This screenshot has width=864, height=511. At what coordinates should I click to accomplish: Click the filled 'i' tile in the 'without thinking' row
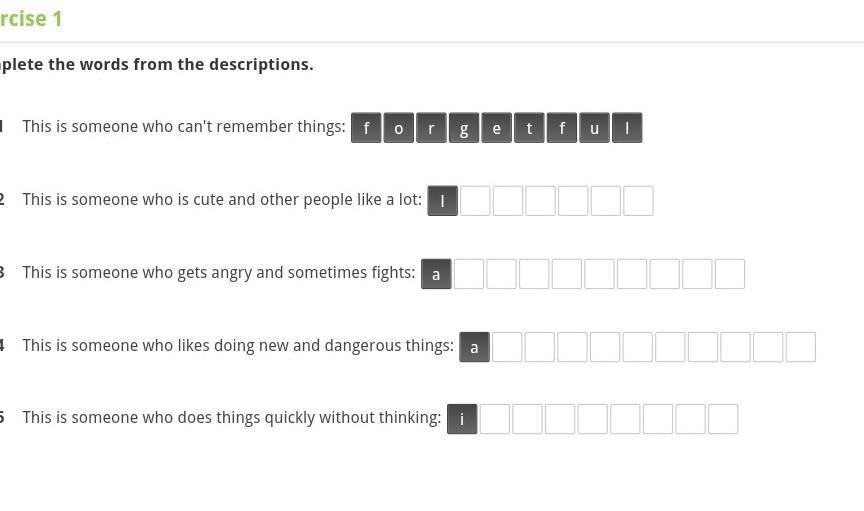tap(462, 419)
